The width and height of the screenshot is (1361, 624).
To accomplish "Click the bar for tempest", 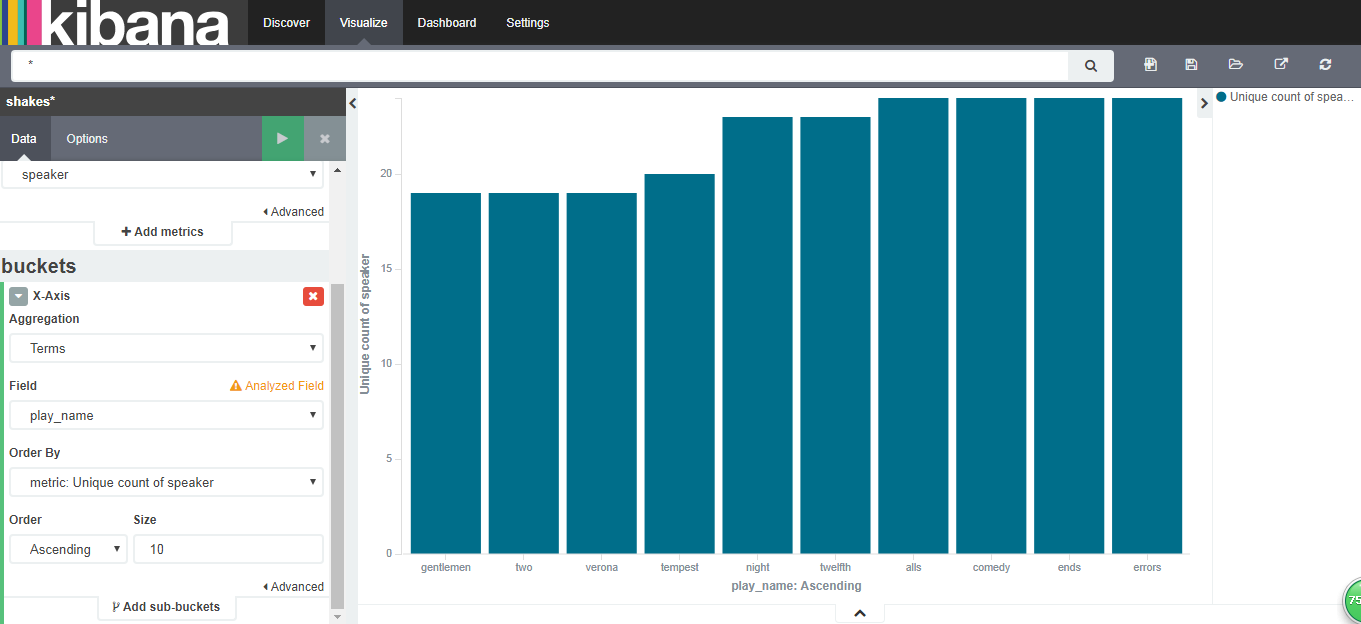I will 680,364.
